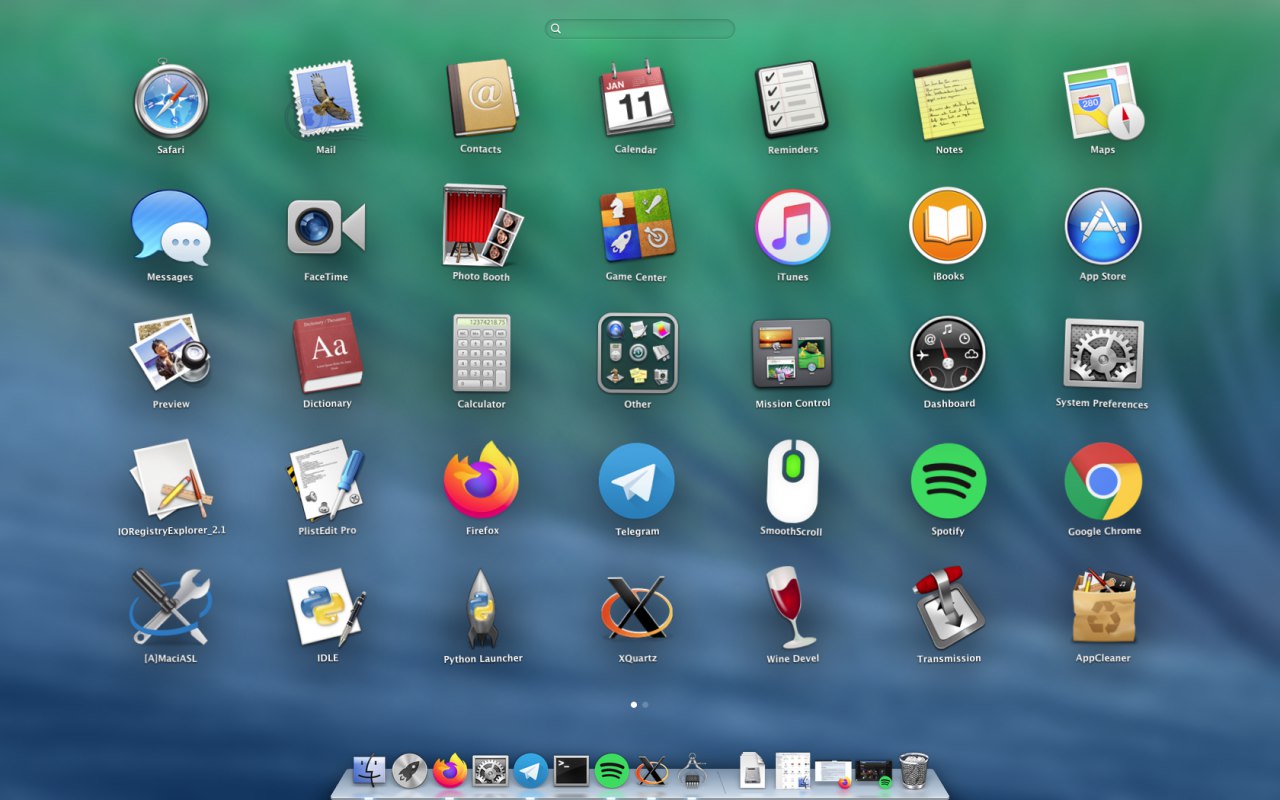Launch Google Chrome
The image size is (1280, 800).
point(1103,481)
